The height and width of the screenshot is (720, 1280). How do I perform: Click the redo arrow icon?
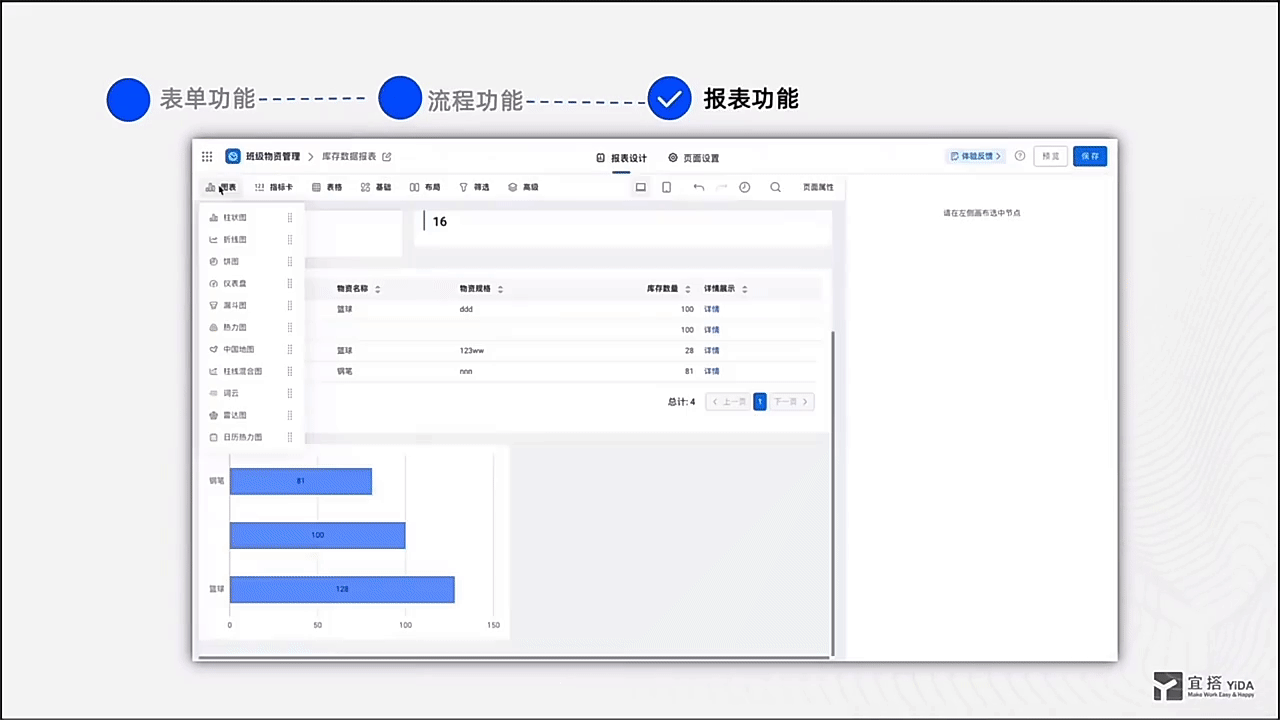[x=722, y=187]
